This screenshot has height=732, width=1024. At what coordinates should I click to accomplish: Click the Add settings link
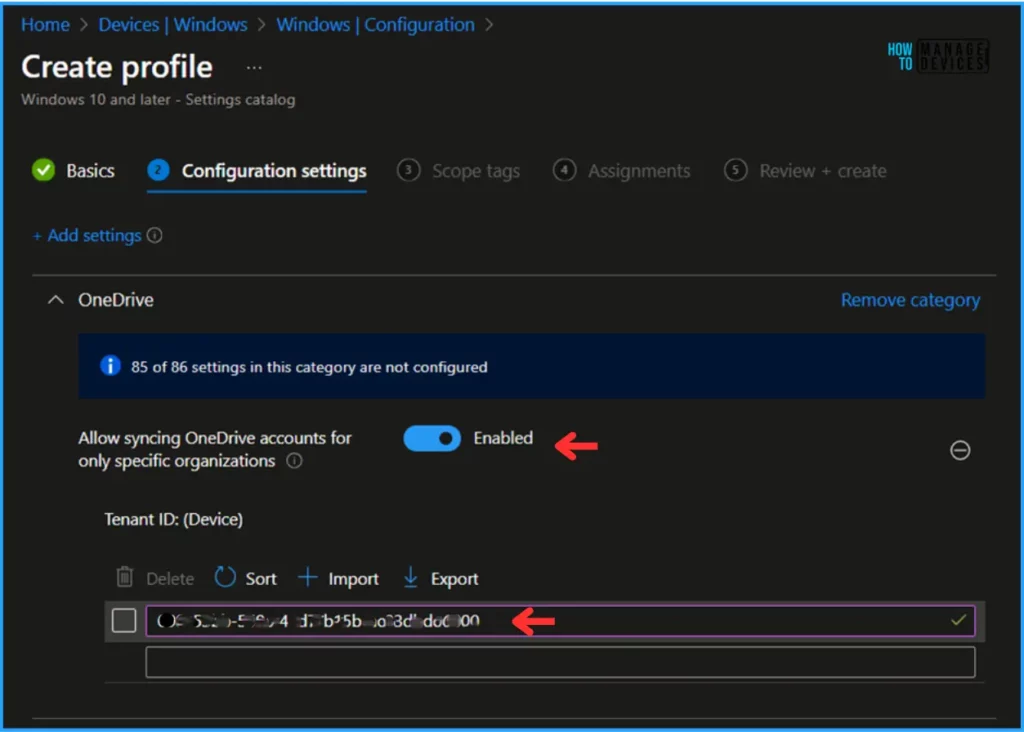(x=87, y=235)
